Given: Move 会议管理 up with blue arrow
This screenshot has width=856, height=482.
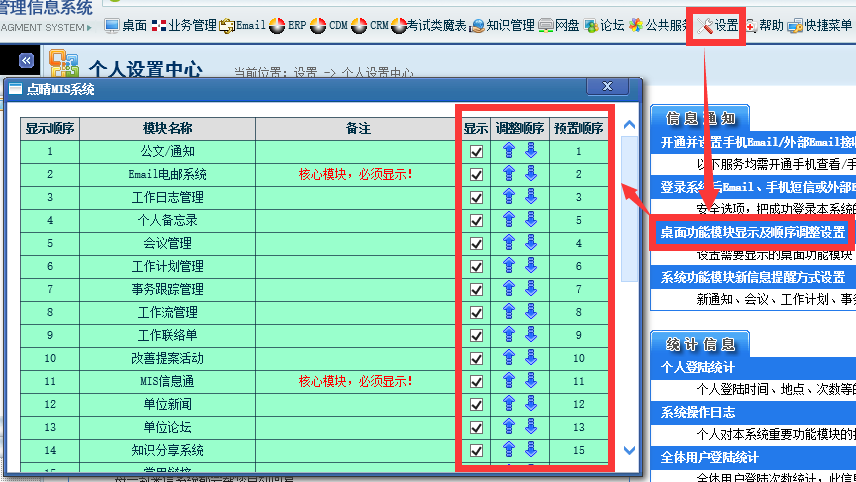Looking at the screenshot, I should point(508,243).
